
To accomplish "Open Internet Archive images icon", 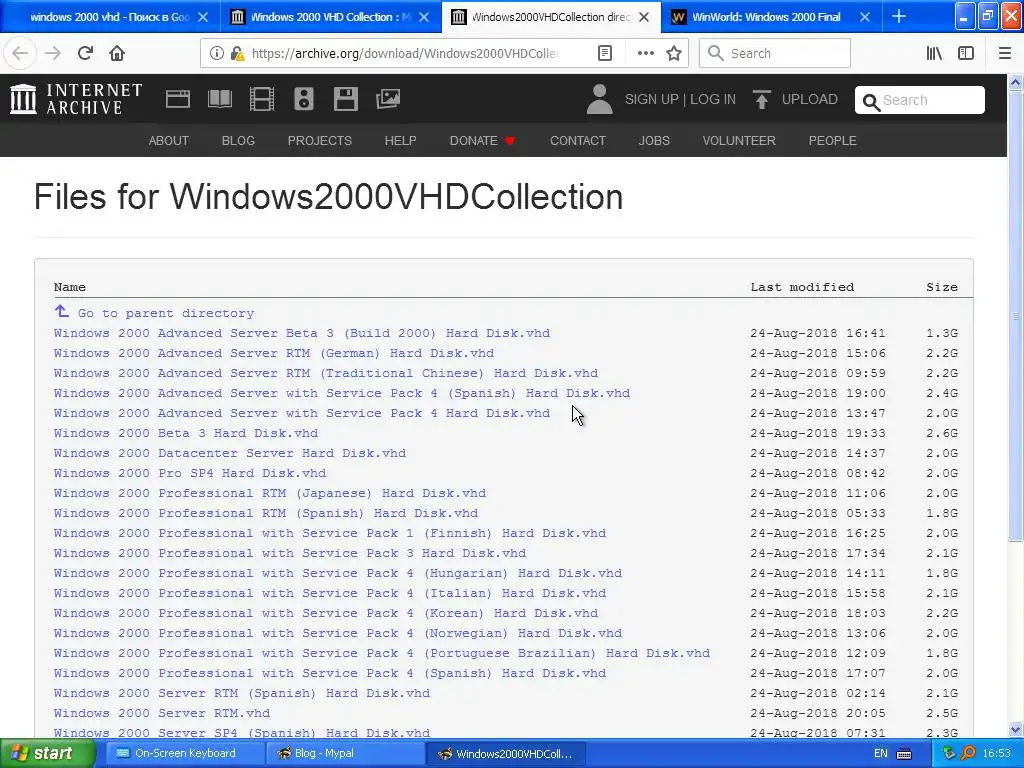I will coord(388,99).
